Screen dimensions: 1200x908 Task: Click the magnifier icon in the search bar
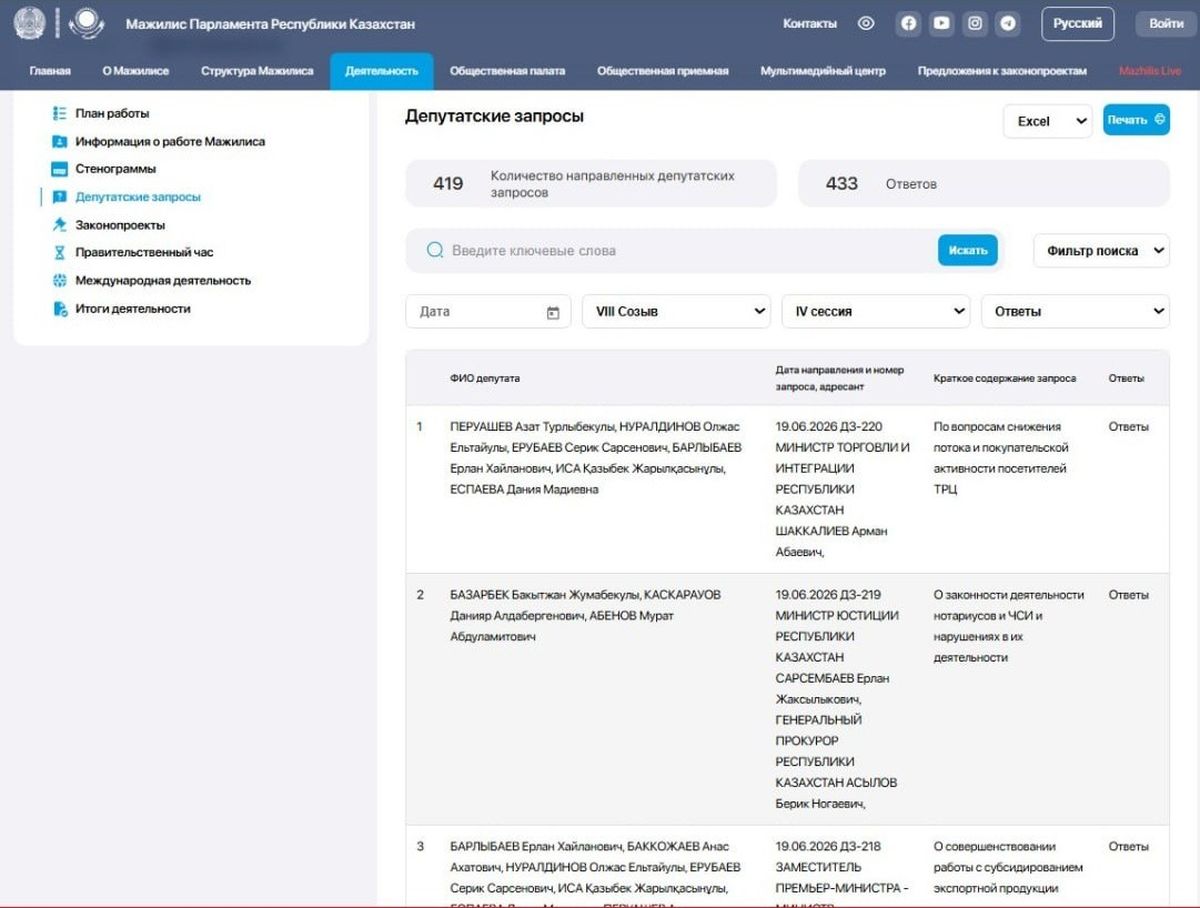[x=435, y=250]
